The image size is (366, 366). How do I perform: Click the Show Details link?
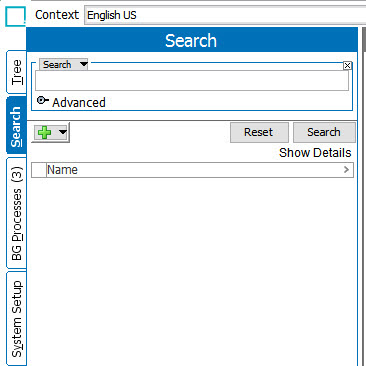tap(315, 153)
